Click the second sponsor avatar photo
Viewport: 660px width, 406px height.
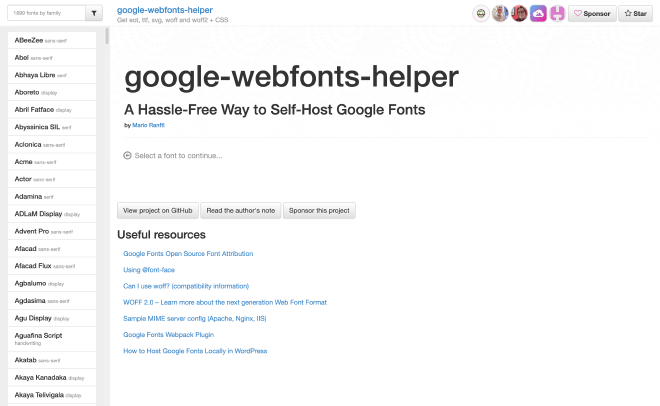500,14
